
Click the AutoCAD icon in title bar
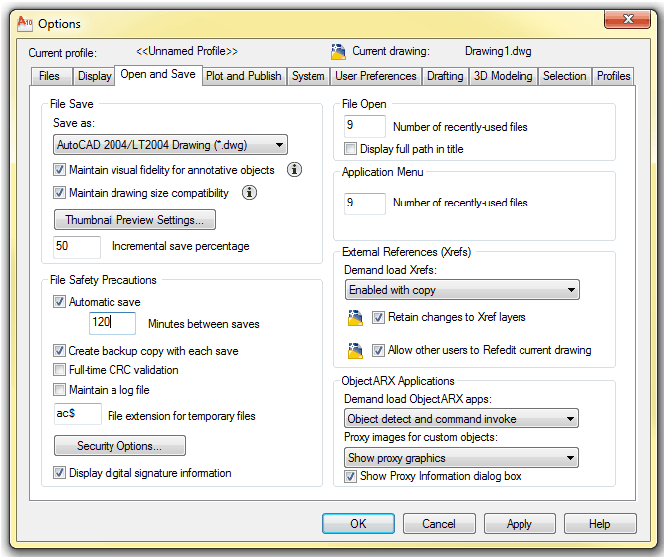point(27,23)
